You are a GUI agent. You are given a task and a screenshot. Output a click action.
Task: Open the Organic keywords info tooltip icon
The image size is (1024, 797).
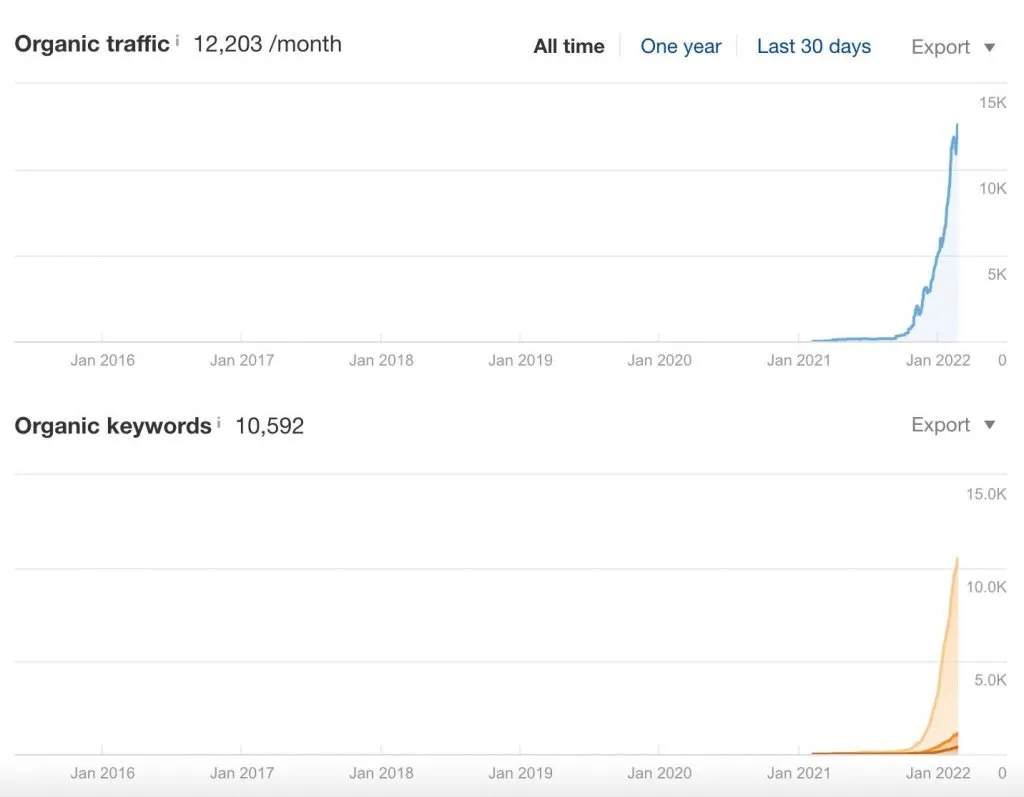point(219,422)
